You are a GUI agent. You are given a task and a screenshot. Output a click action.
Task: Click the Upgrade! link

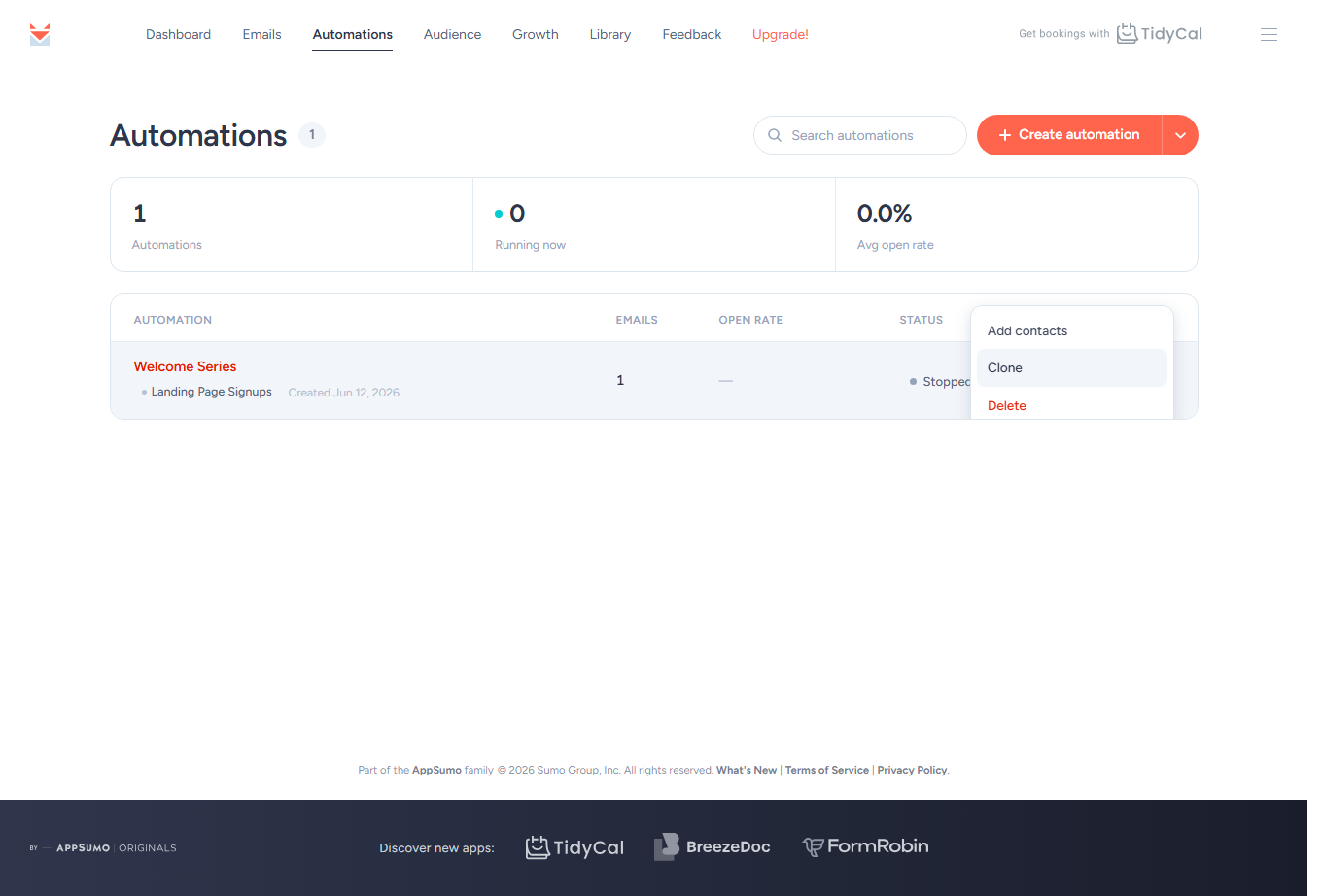780,34
